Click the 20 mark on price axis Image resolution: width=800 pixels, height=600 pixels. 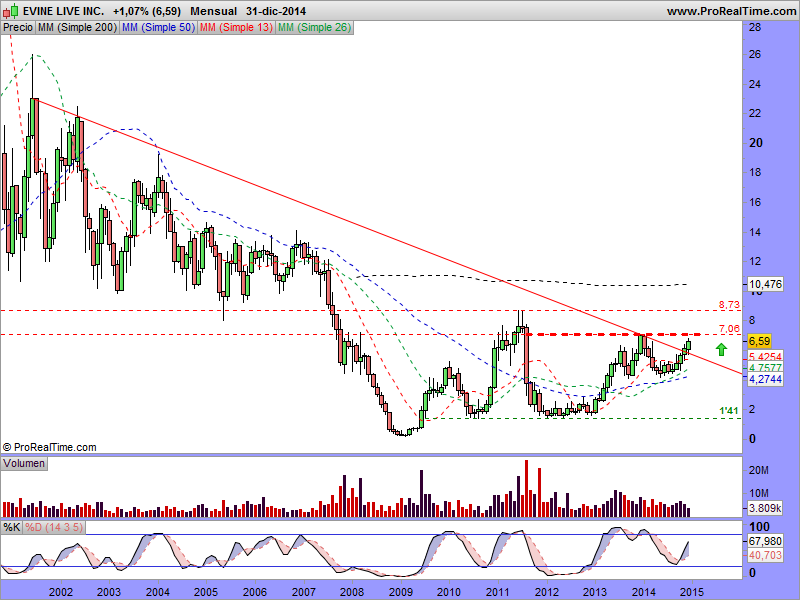(755, 143)
